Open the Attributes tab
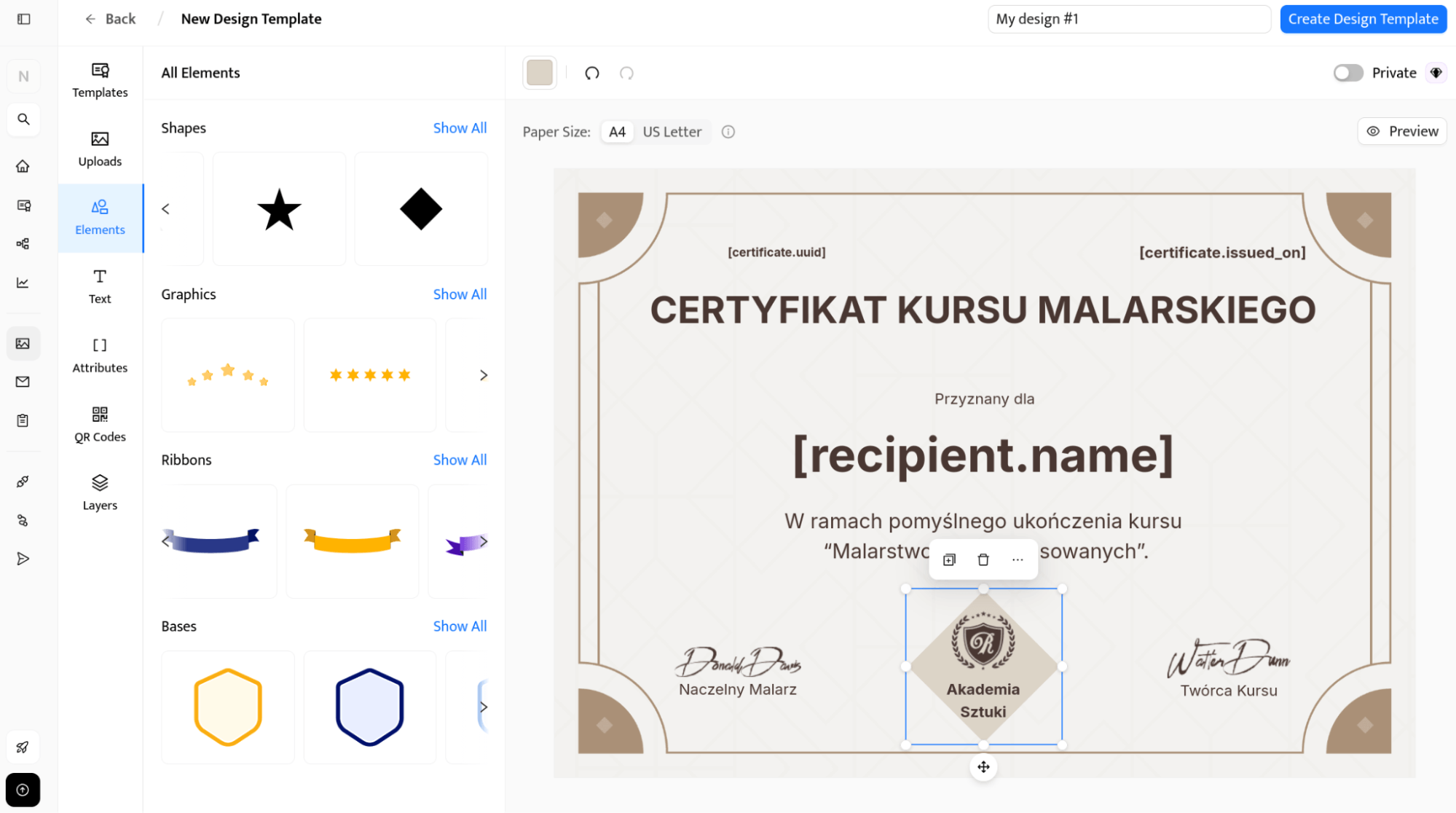The width and height of the screenshot is (1456, 813). 100,356
